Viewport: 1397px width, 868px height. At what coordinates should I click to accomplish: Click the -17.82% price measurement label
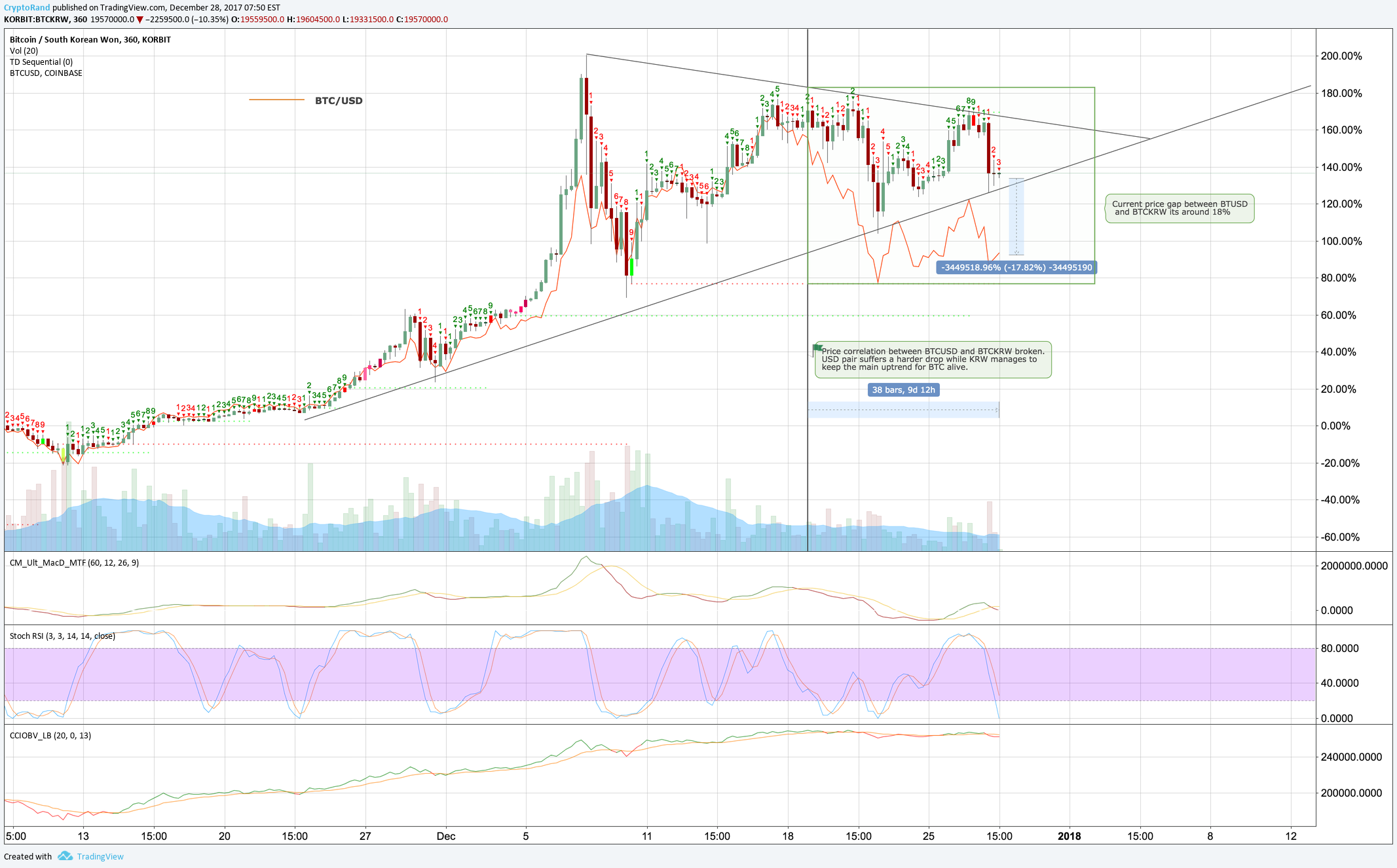click(x=1016, y=268)
